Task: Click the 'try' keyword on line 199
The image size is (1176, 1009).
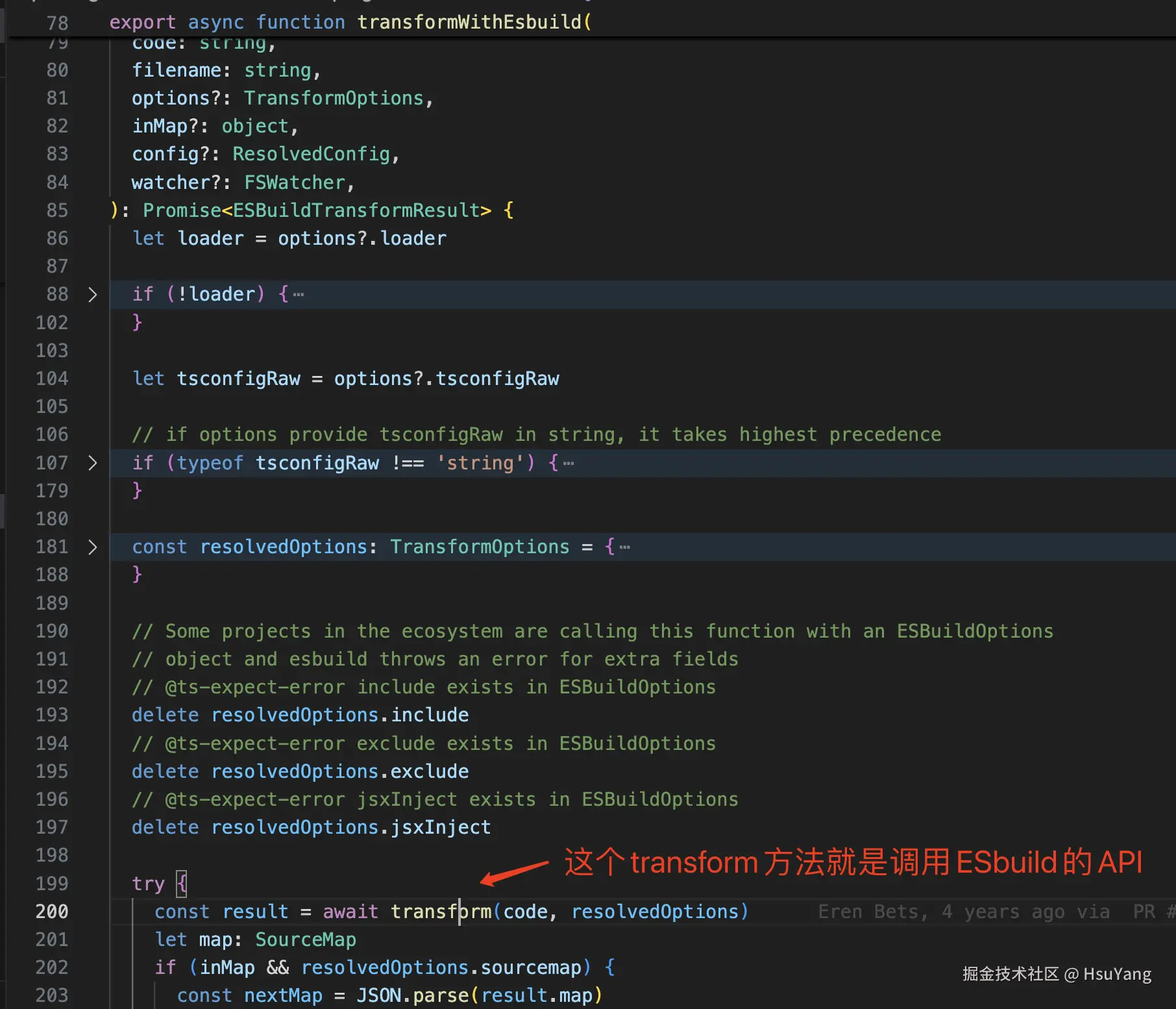Action: coord(149,884)
